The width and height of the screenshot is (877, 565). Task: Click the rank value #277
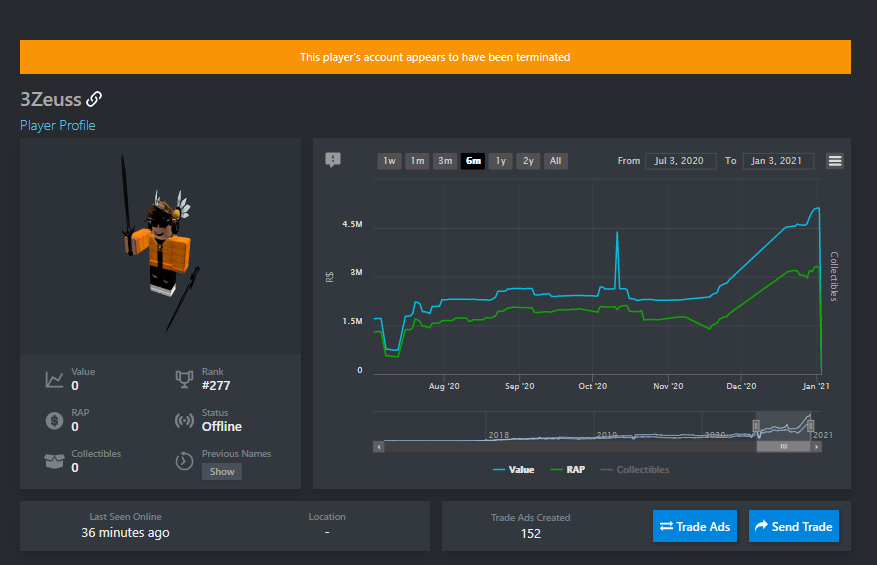[216, 386]
